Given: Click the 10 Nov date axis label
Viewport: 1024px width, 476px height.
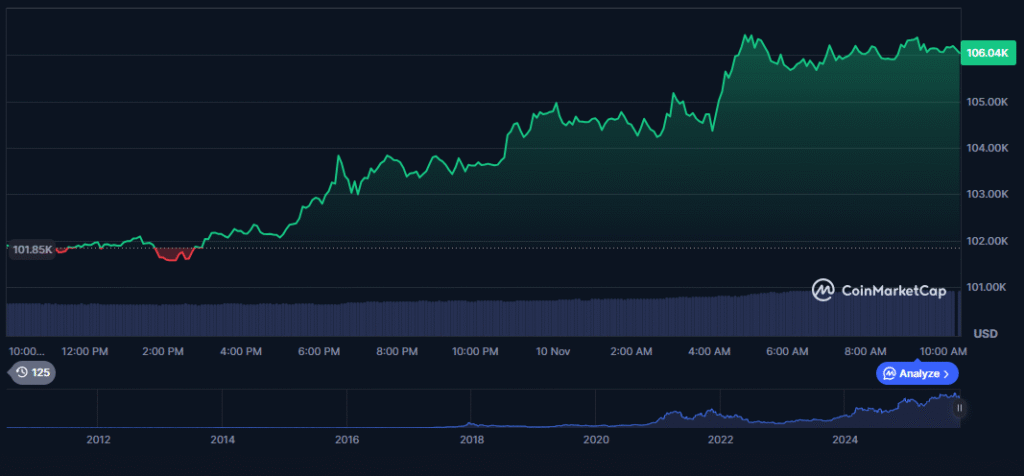Looking at the screenshot, I should pos(552,351).
